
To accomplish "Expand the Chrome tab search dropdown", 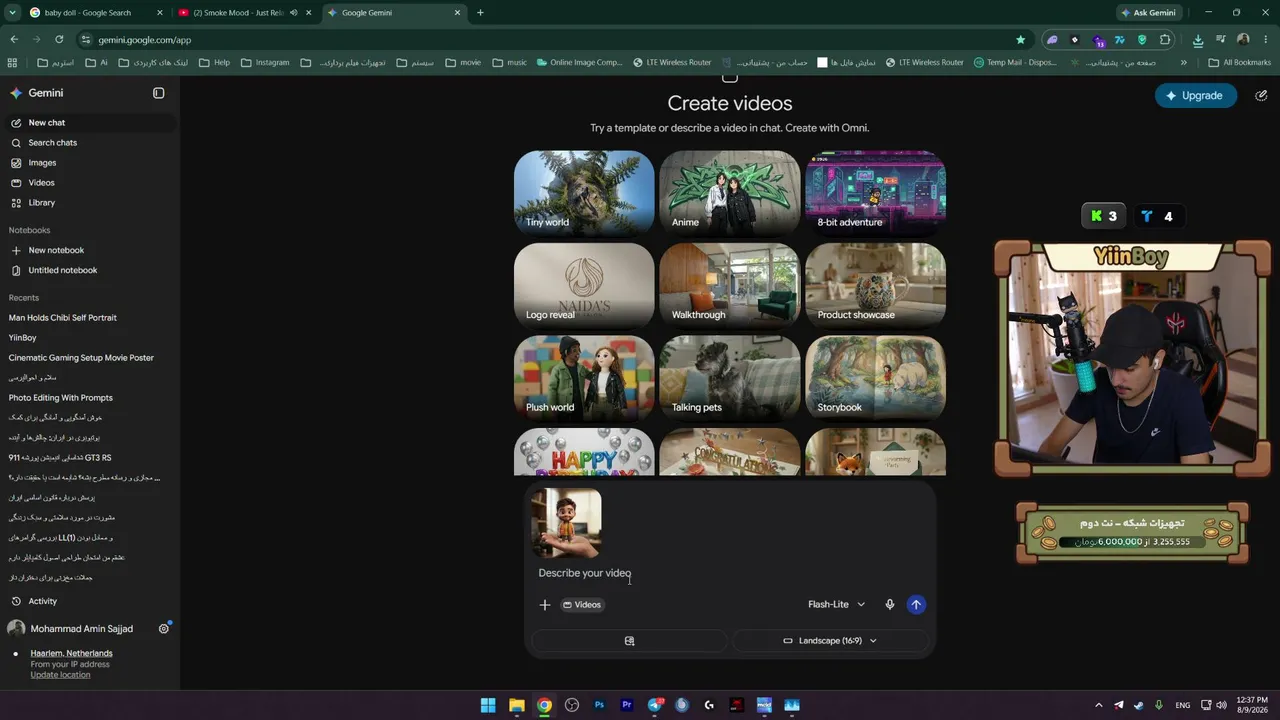I will point(12,13).
